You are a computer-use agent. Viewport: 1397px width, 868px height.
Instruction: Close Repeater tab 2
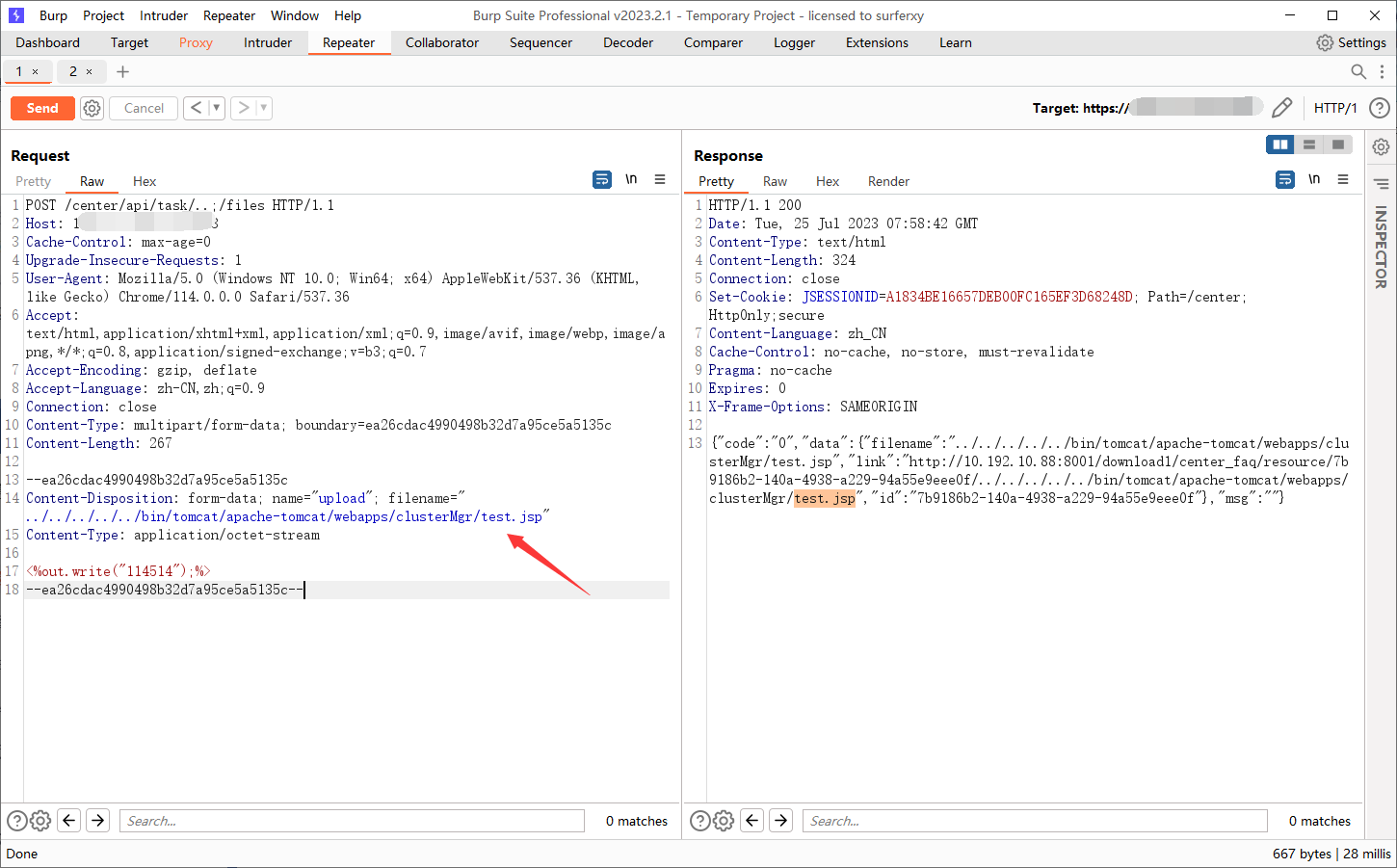tap(90, 71)
